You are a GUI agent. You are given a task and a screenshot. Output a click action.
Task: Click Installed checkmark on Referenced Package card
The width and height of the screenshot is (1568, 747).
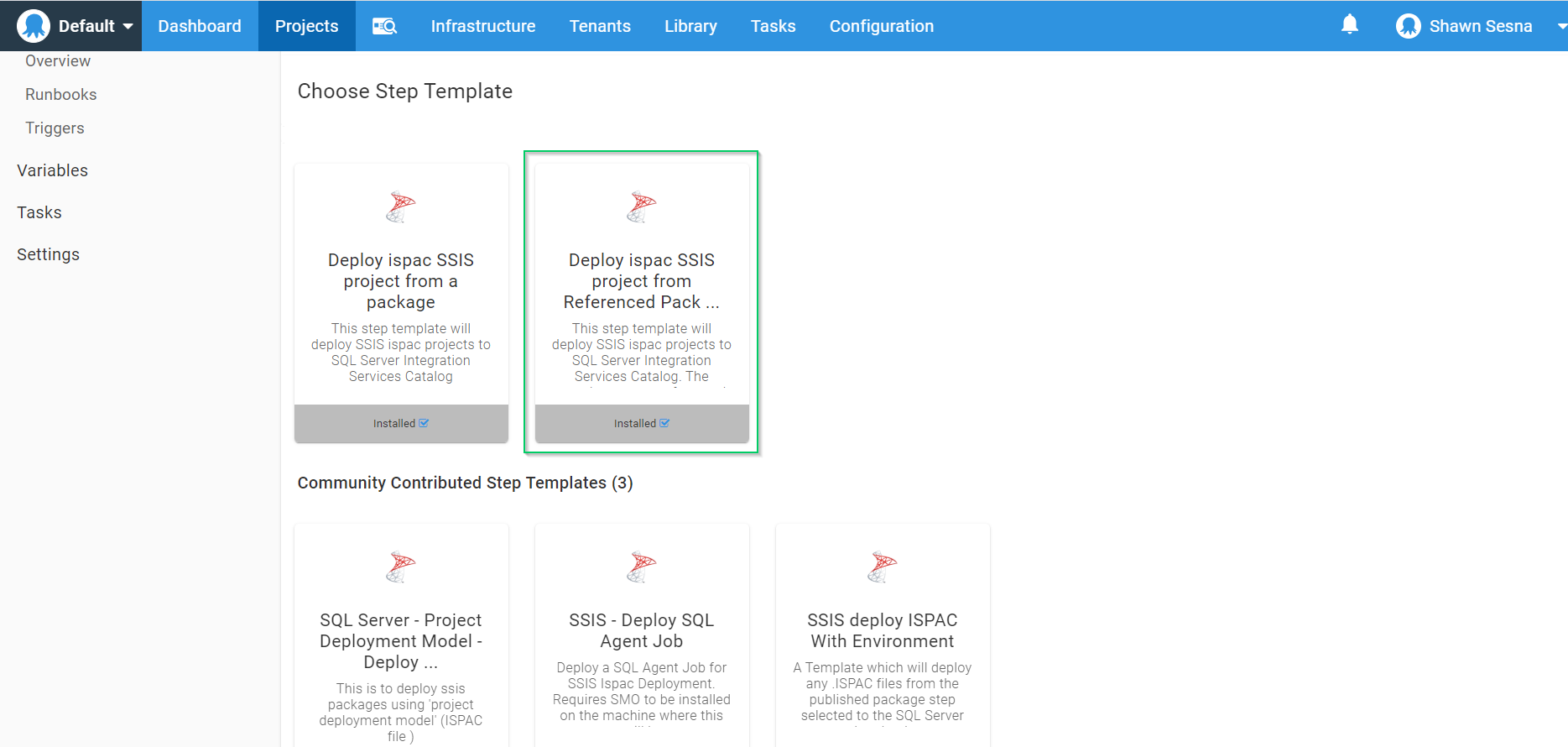664,424
